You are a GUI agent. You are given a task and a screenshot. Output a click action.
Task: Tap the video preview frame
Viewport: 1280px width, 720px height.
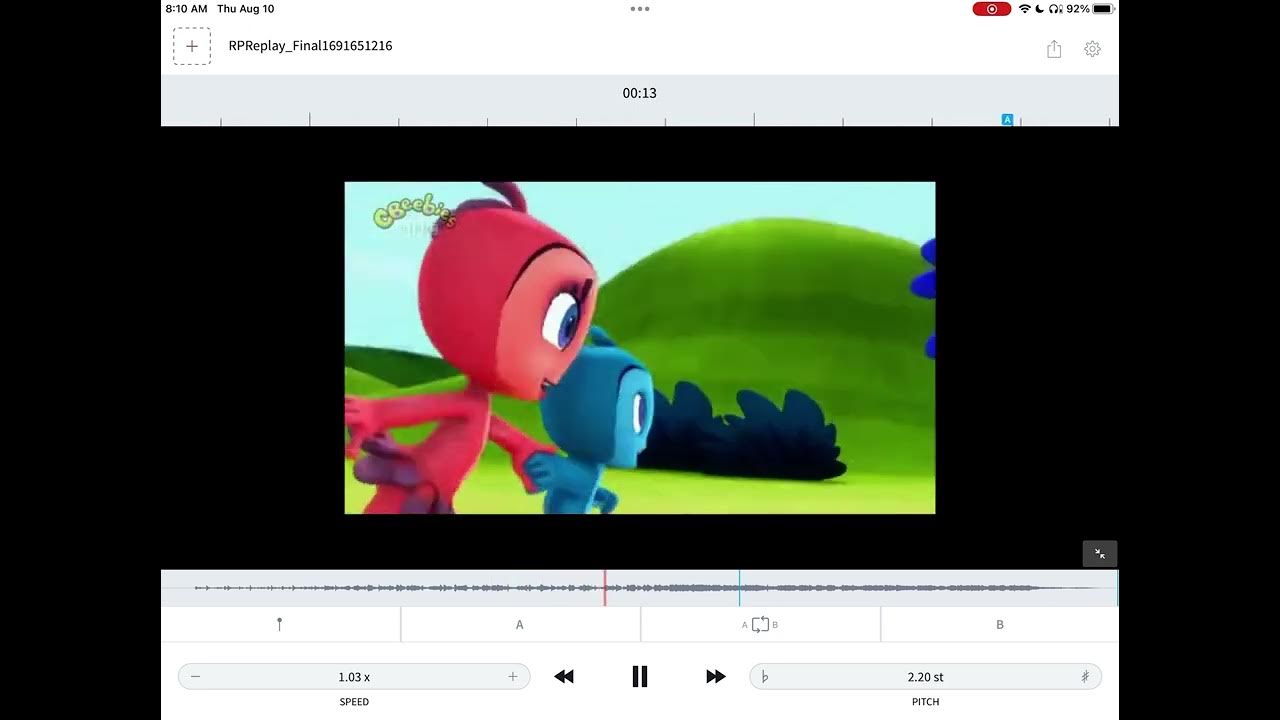(640, 348)
